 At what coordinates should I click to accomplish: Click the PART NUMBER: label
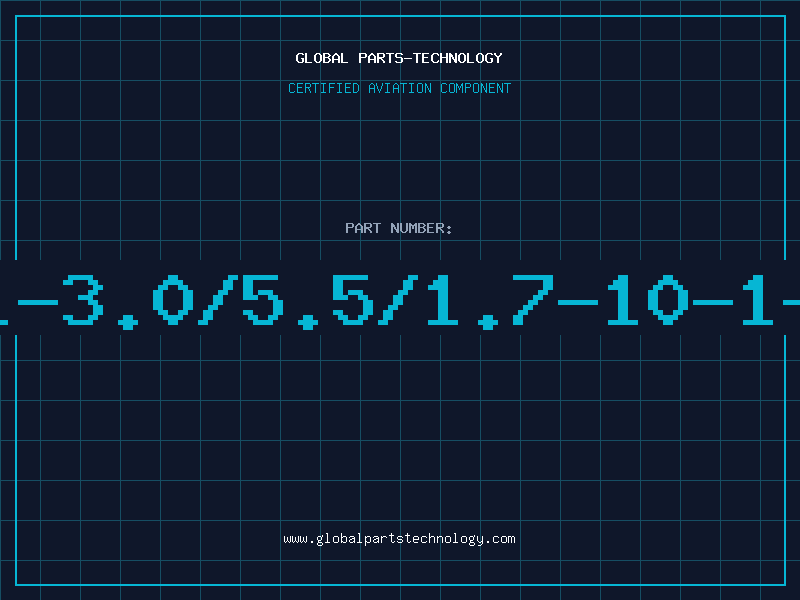click(x=399, y=228)
